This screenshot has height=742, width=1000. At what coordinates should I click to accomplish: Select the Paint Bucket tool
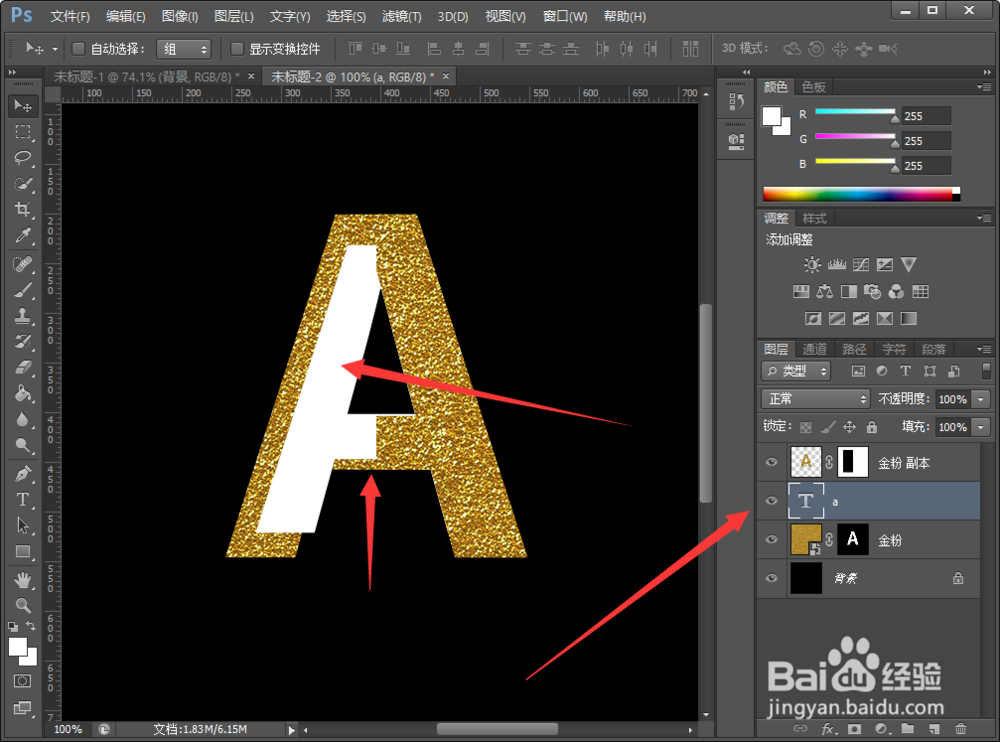pyautogui.click(x=23, y=393)
